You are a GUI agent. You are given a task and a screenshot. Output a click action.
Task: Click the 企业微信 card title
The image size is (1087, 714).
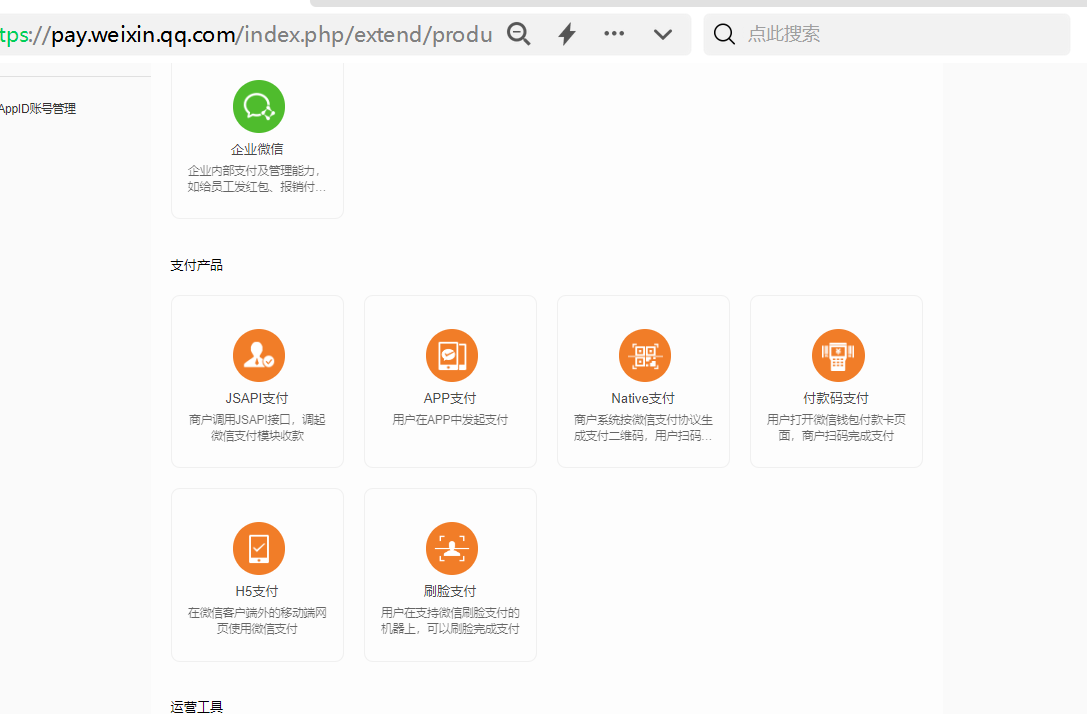tap(257, 149)
